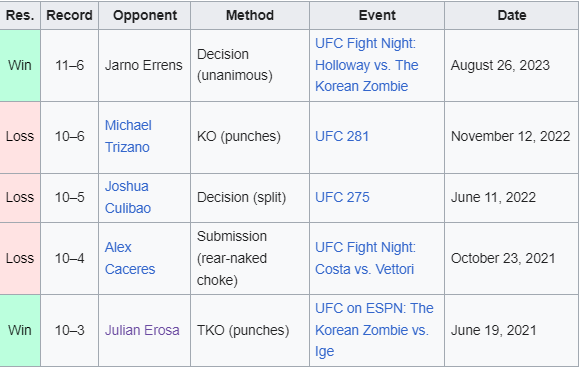Click the Opponent column header
Viewport: 579px width, 367px height.
click(x=145, y=15)
